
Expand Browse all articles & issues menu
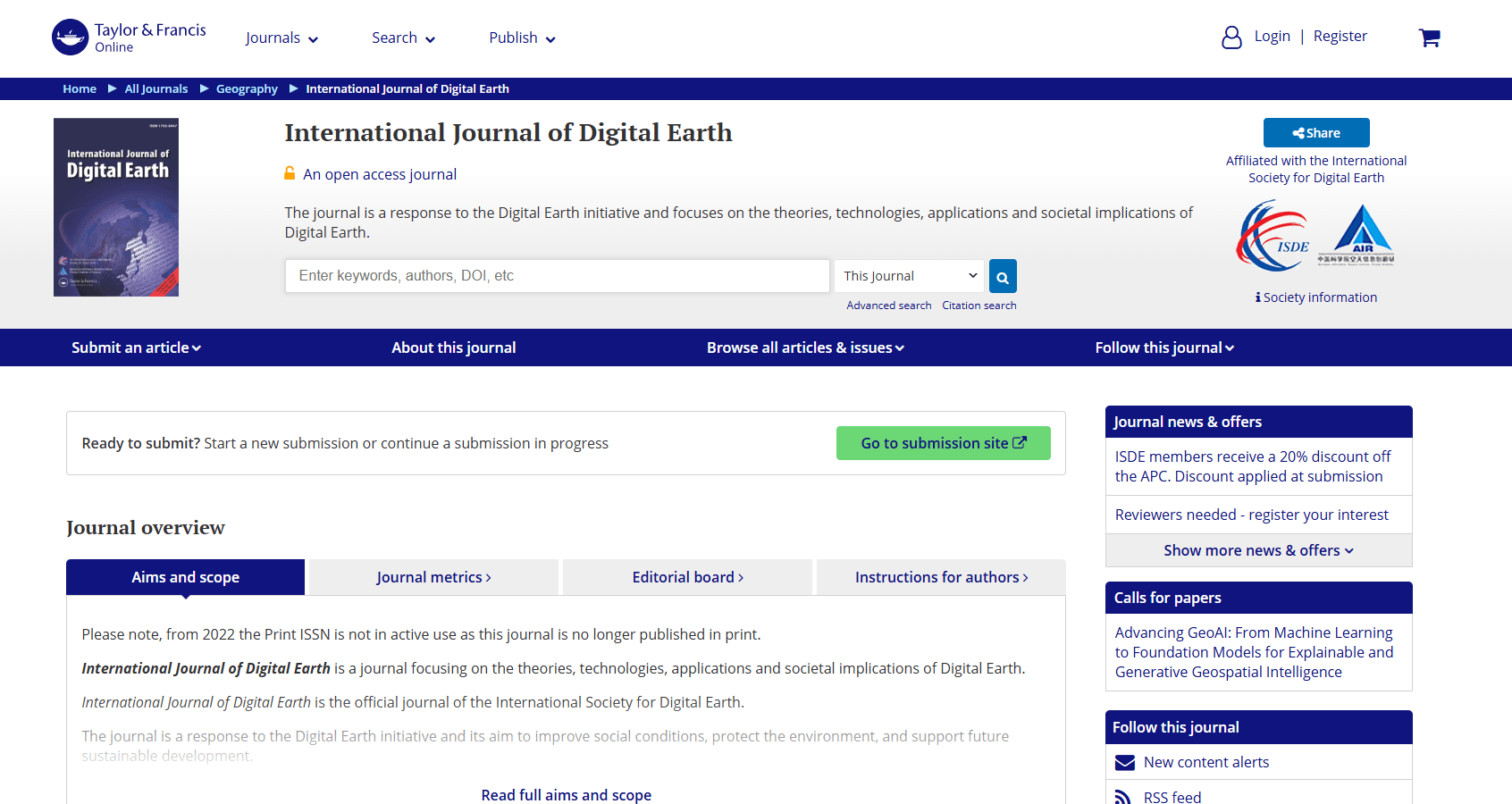(x=805, y=348)
